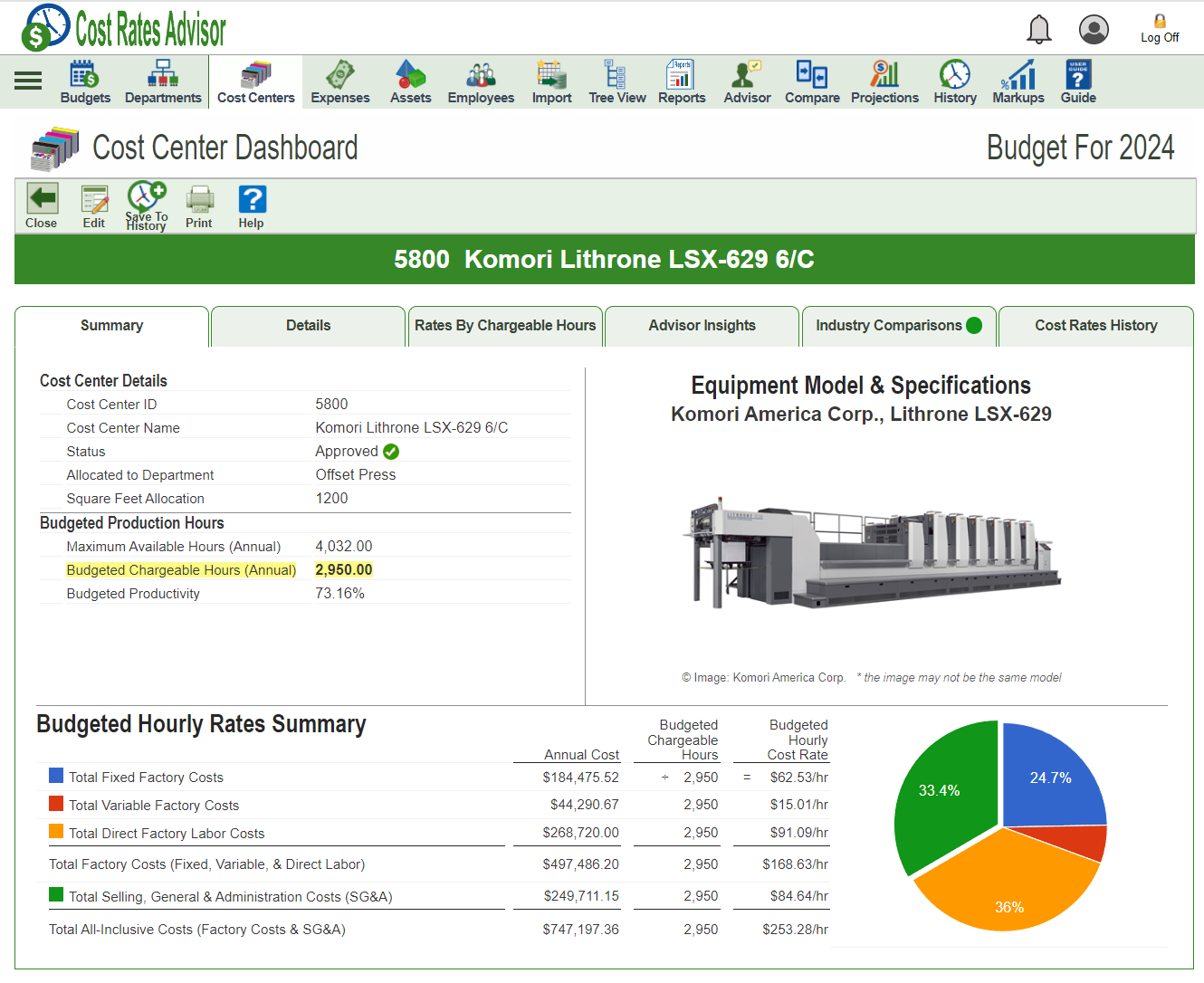Click the $268,720.00 annual cost
This screenshot has height=983, width=1204.
(581, 833)
